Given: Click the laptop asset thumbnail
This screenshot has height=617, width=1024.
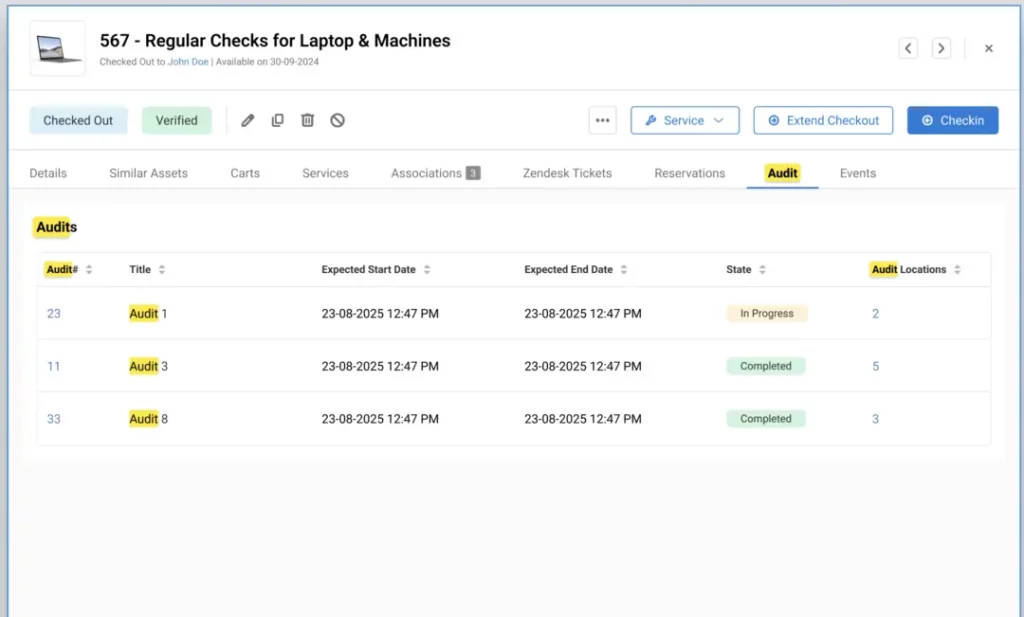Looking at the screenshot, I should click(x=57, y=48).
